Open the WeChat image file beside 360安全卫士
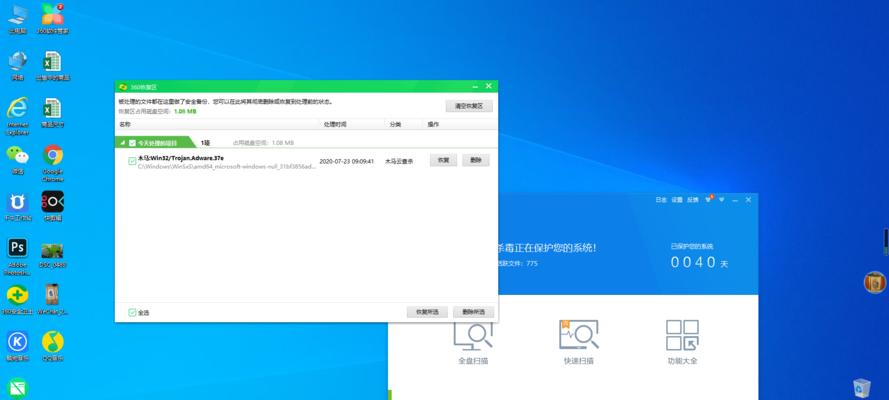Screen dimensions: 889x400 (53, 300)
